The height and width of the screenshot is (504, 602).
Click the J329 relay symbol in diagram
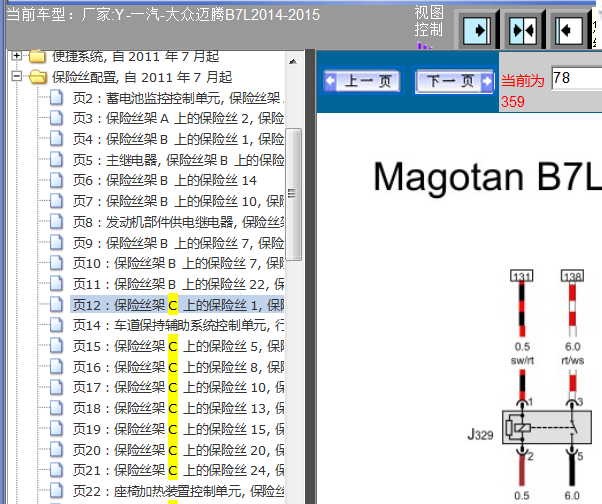(x=547, y=427)
